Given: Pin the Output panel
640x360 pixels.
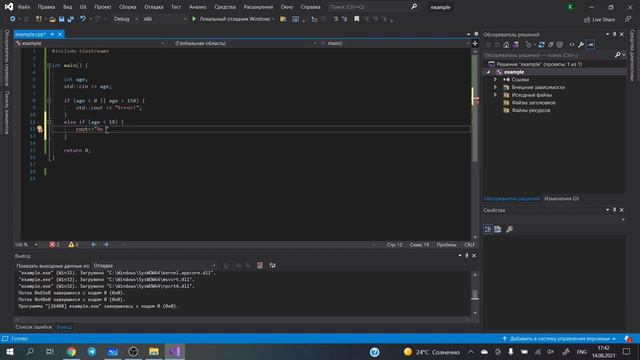Looking at the screenshot, I should 467,256.
